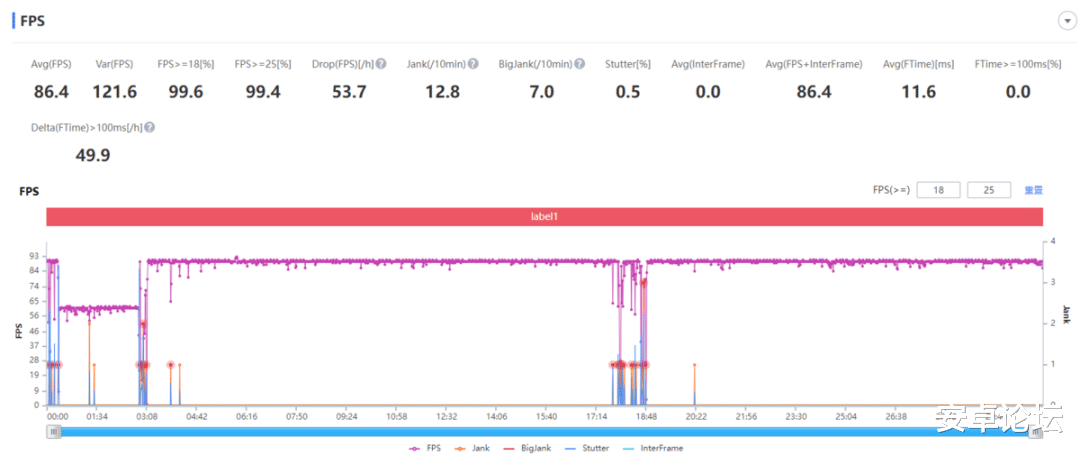The width and height of the screenshot is (1080, 455).
Task: Click red BigJank marker near 18:48
Action: pyautogui.click(x=645, y=282)
